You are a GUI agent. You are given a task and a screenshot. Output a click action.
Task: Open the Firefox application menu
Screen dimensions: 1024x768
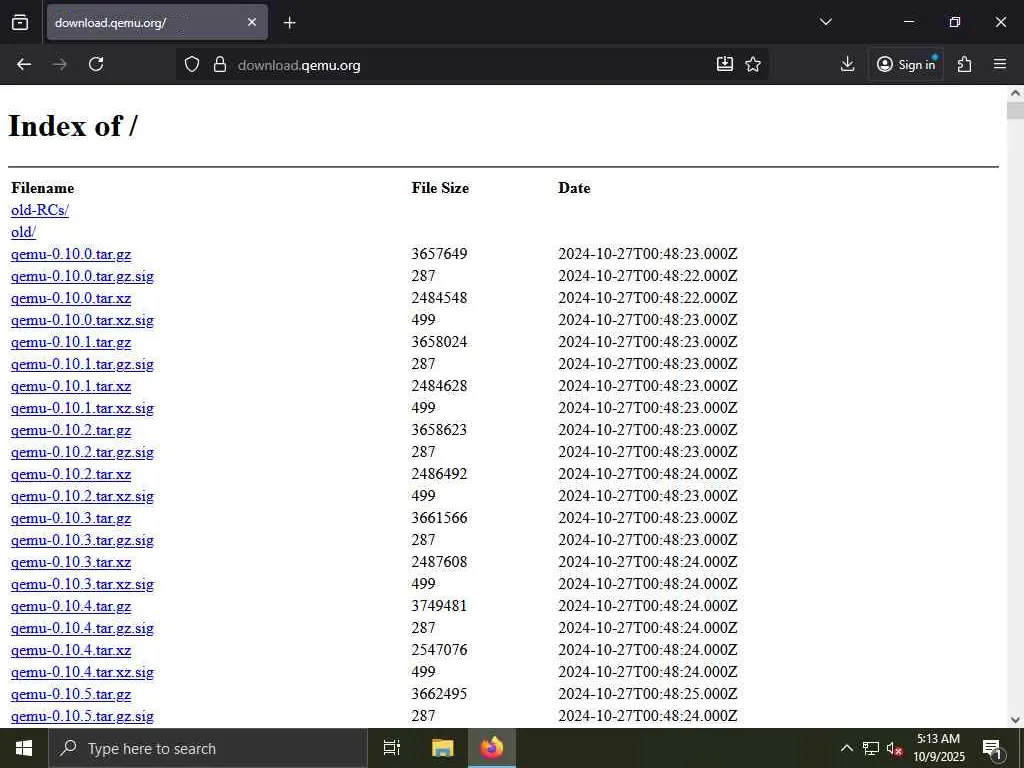pyautogui.click(x=1000, y=64)
